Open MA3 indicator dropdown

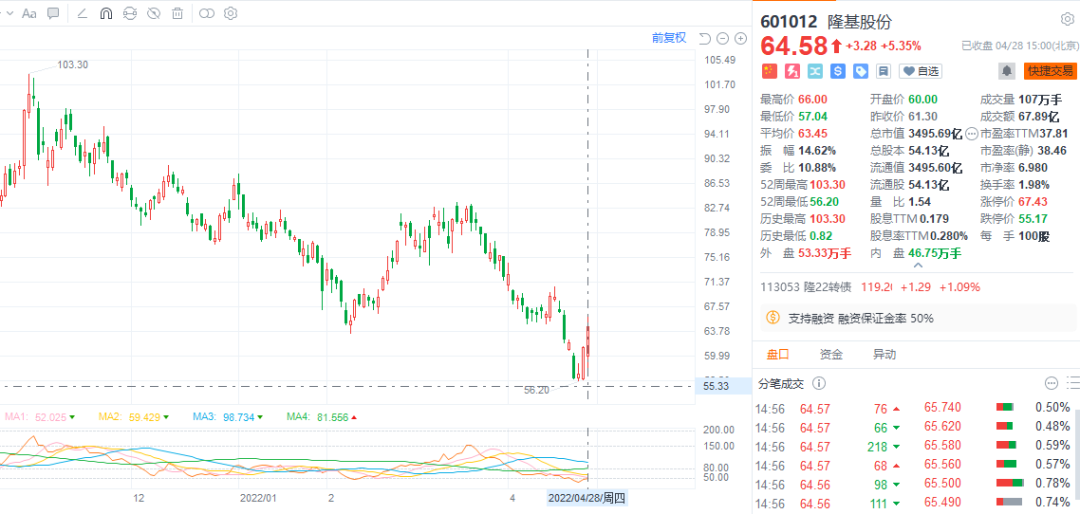(260, 417)
